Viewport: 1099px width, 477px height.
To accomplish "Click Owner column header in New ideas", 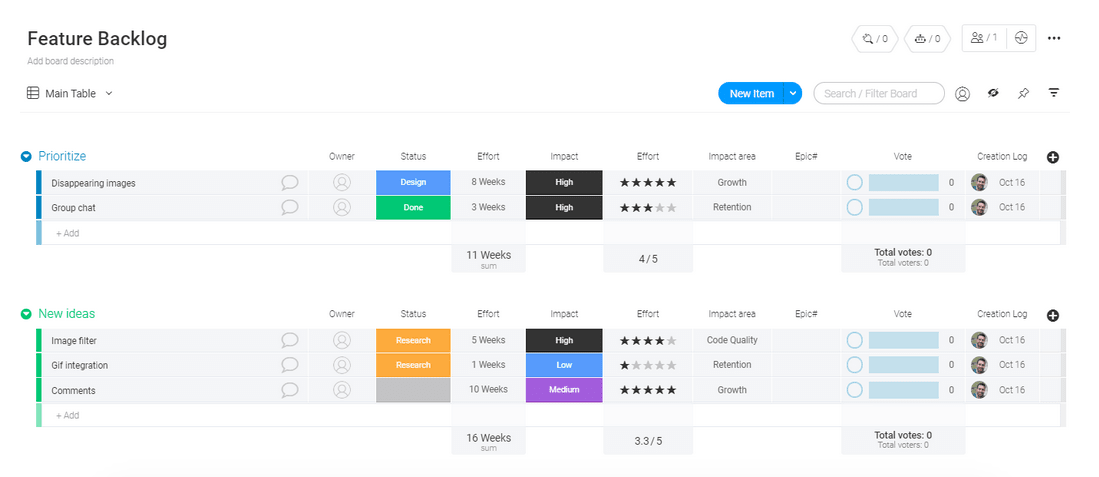I will coord(342,314).
